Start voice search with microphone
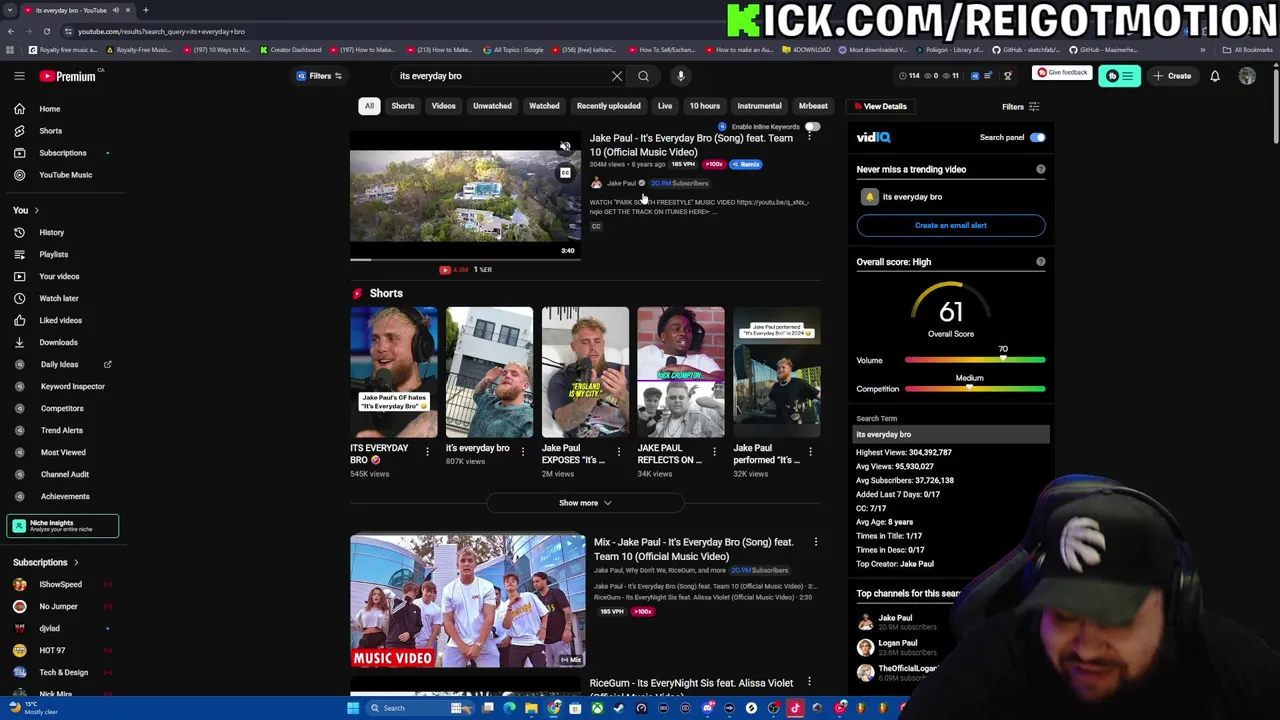 coord(681,76)
